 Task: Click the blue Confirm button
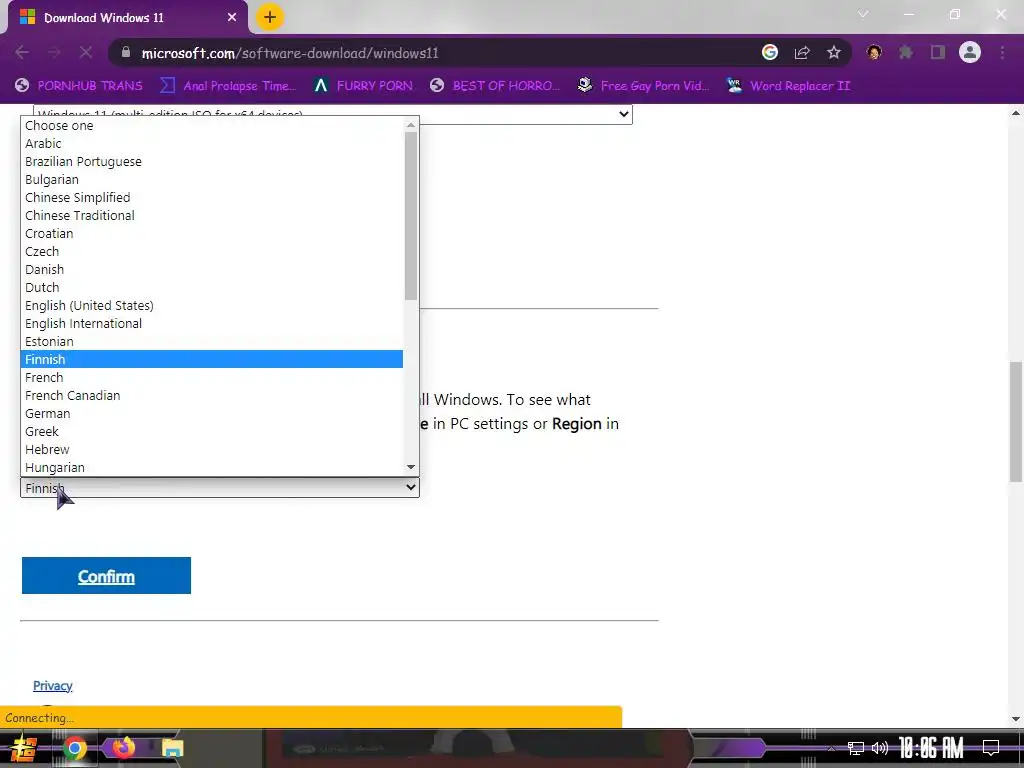point(106,575)
